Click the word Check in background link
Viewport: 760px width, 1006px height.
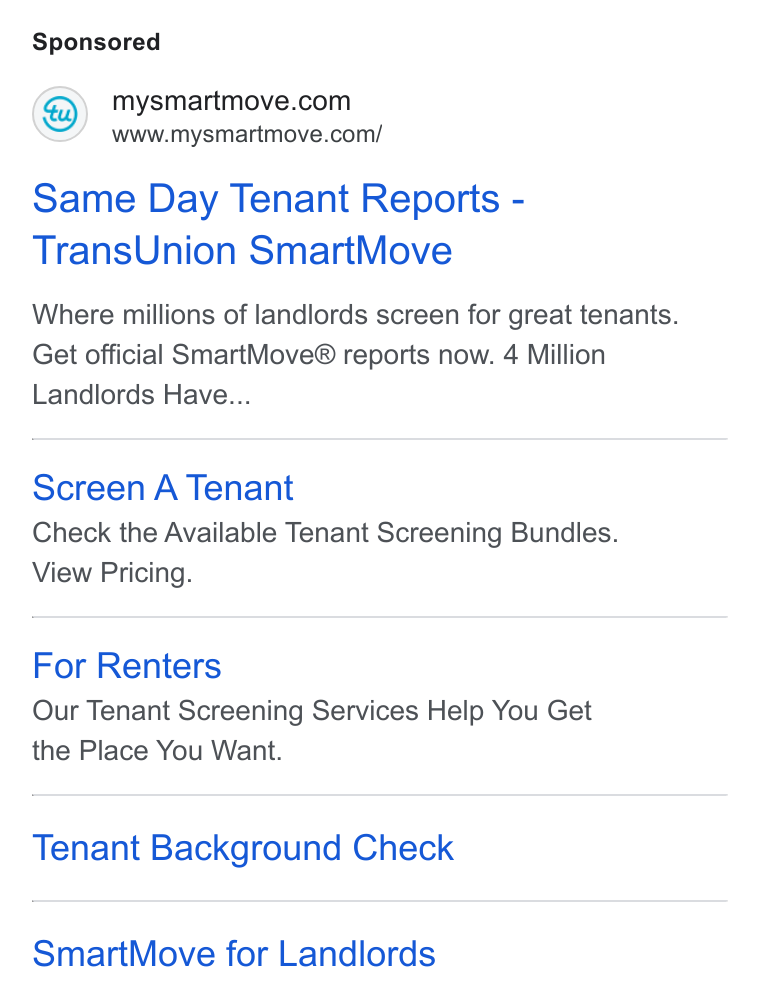coord(403,848)
